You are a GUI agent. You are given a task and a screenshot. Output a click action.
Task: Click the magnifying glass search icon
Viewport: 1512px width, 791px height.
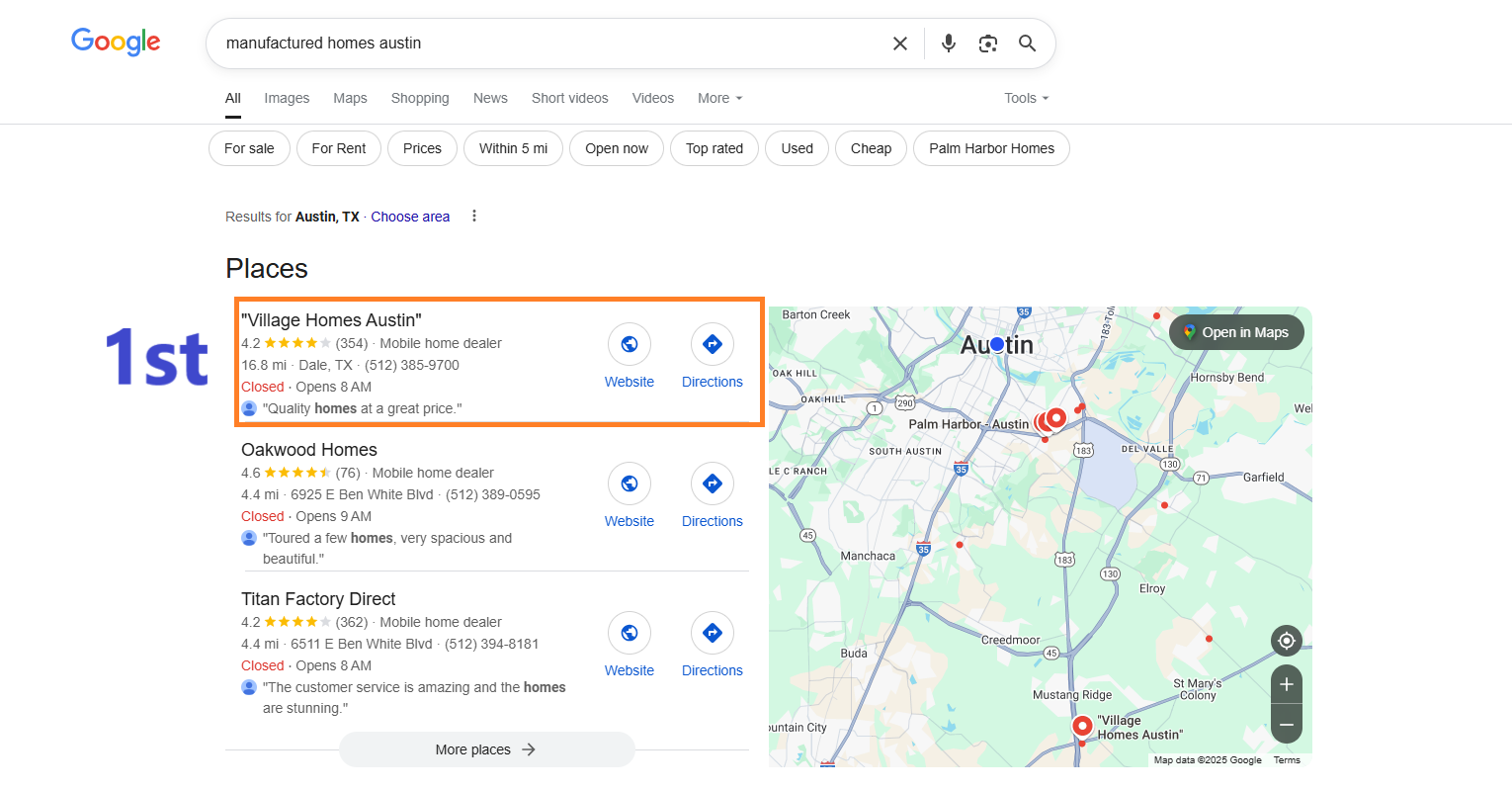click(1028, 44)
